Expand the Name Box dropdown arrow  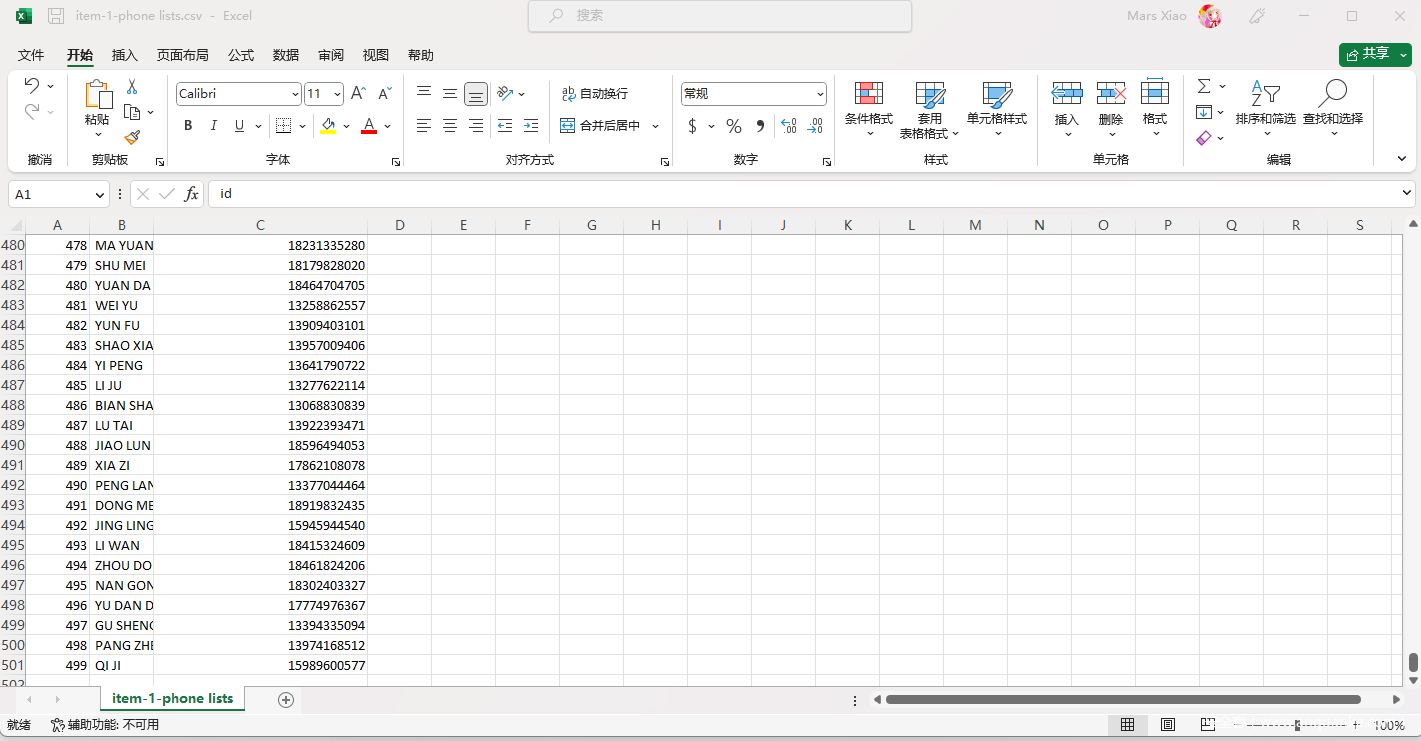click(99, 195)
